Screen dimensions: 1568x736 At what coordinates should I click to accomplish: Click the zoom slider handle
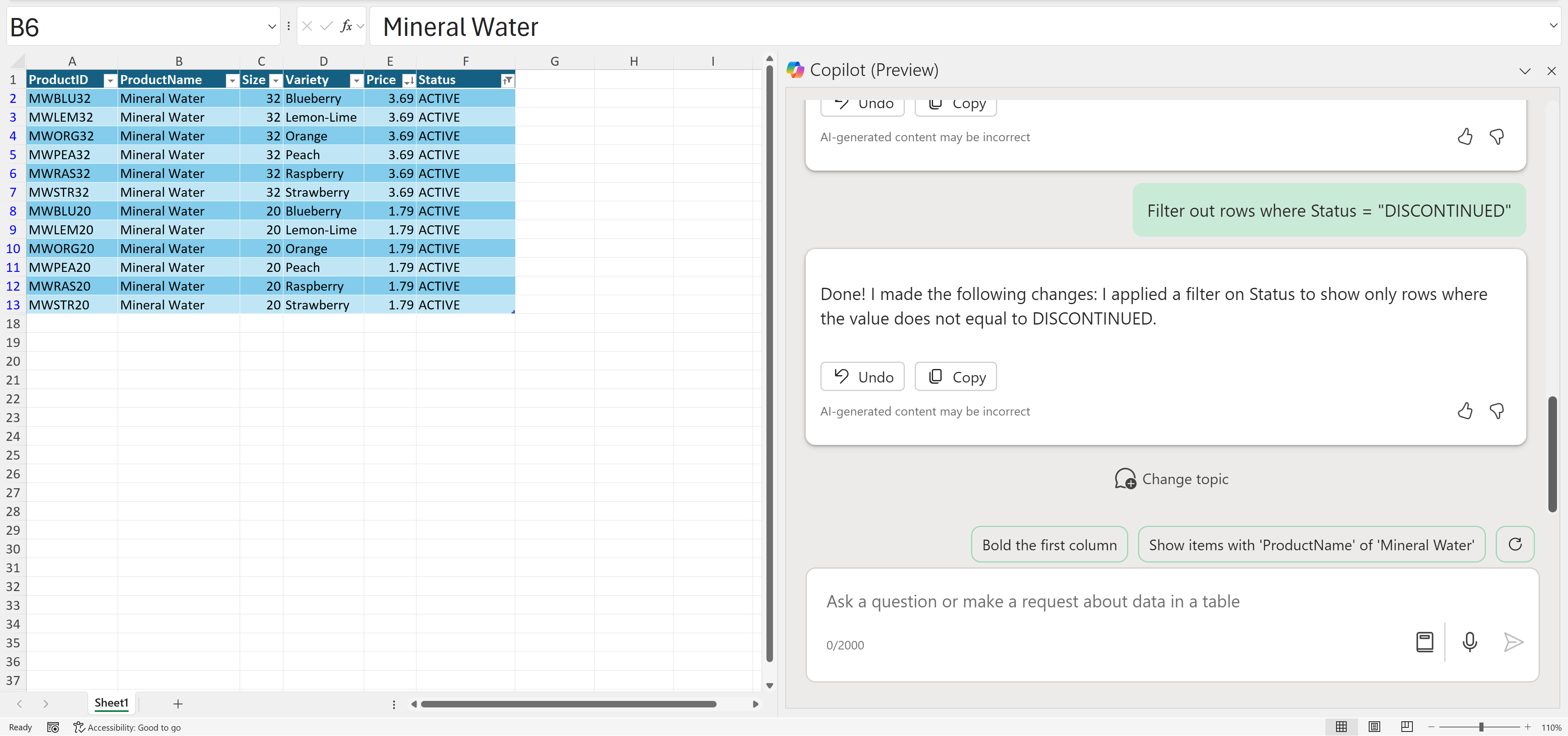pos(1481,727)
